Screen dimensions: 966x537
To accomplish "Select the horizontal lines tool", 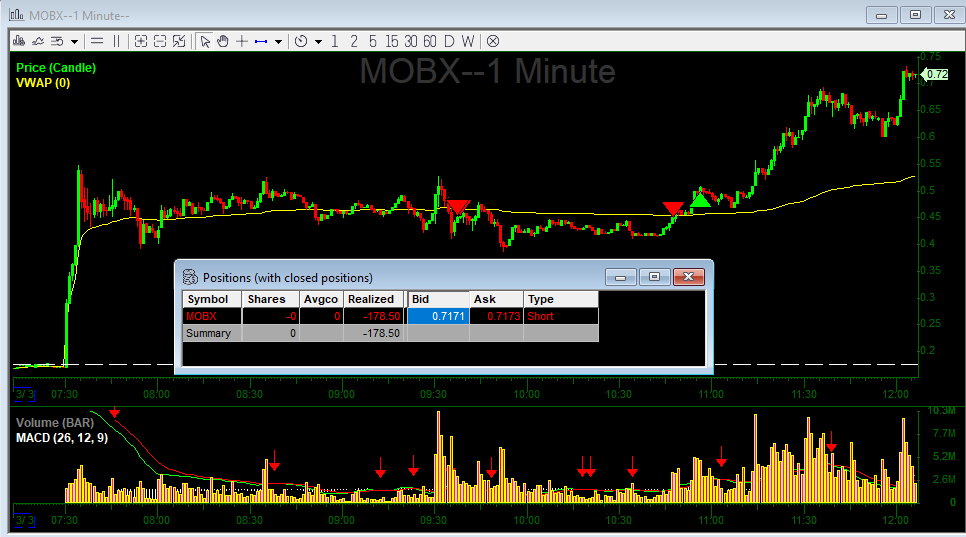I will point(97,41).
